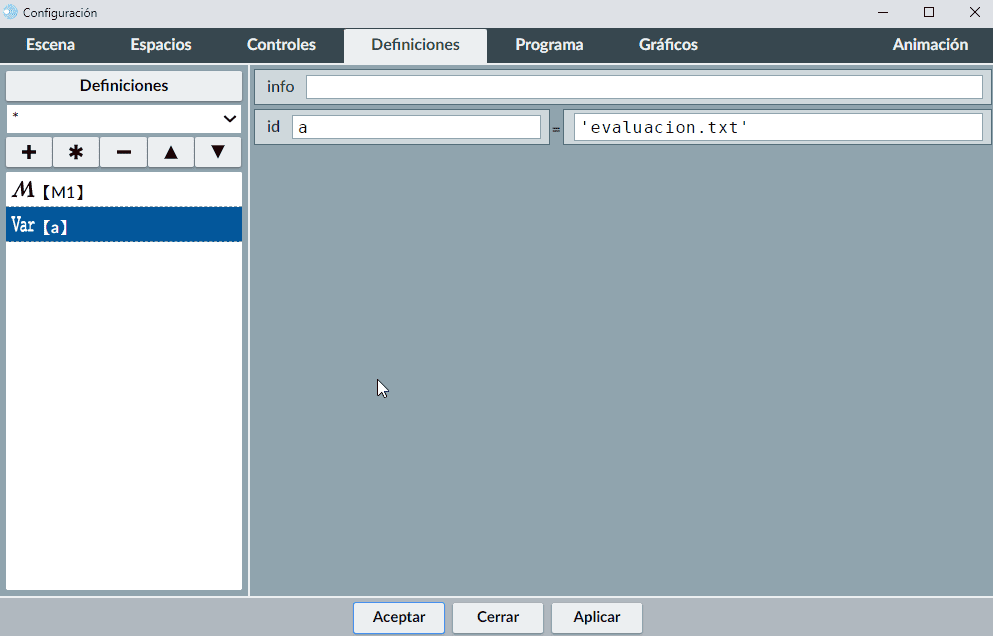
Task: Open the Espacios tab
Action: pos(161,45)
